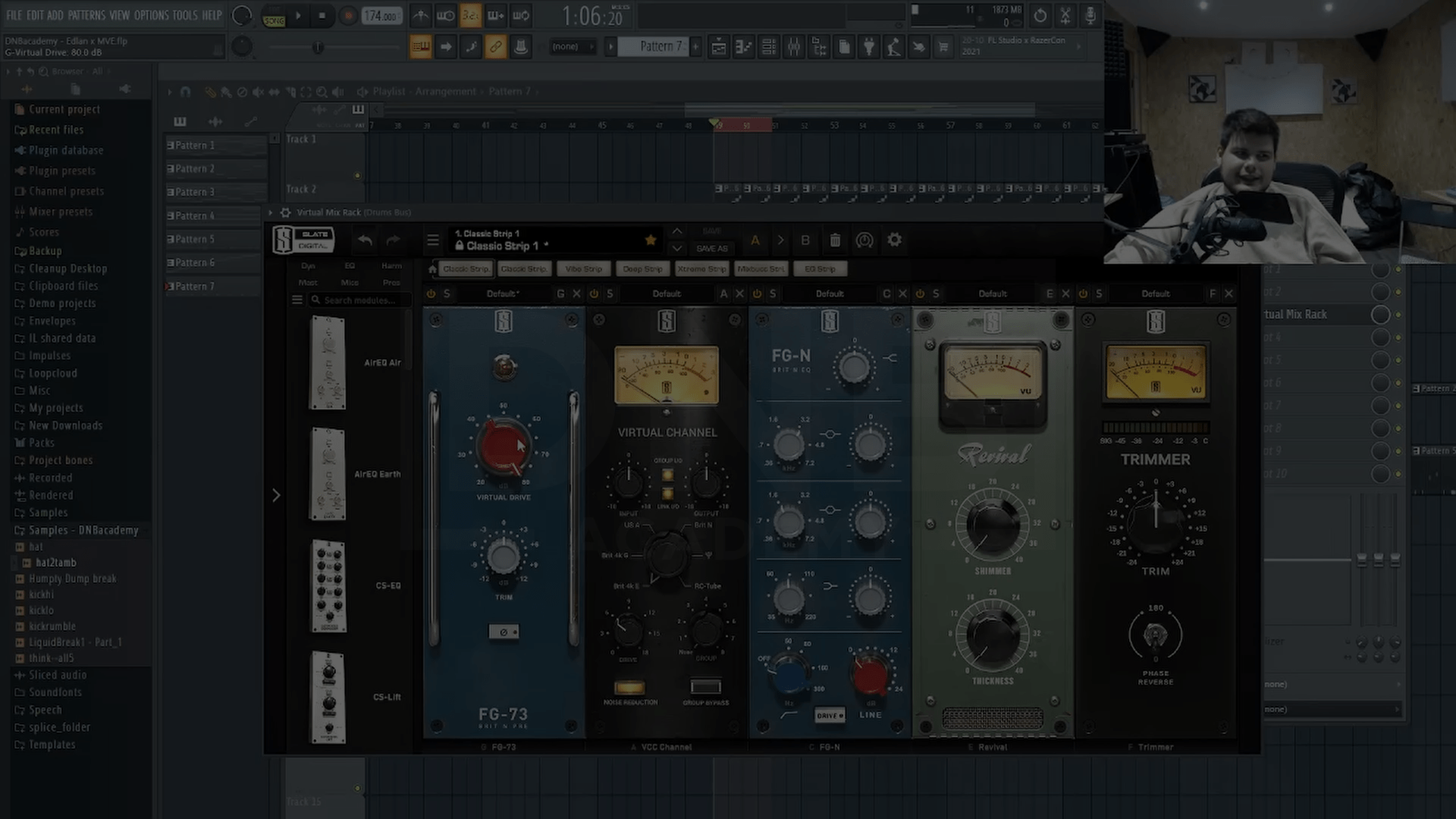Toggle the Group Bypass button
This screenshot has height=819, width=1456.
[x=705, y=687]
